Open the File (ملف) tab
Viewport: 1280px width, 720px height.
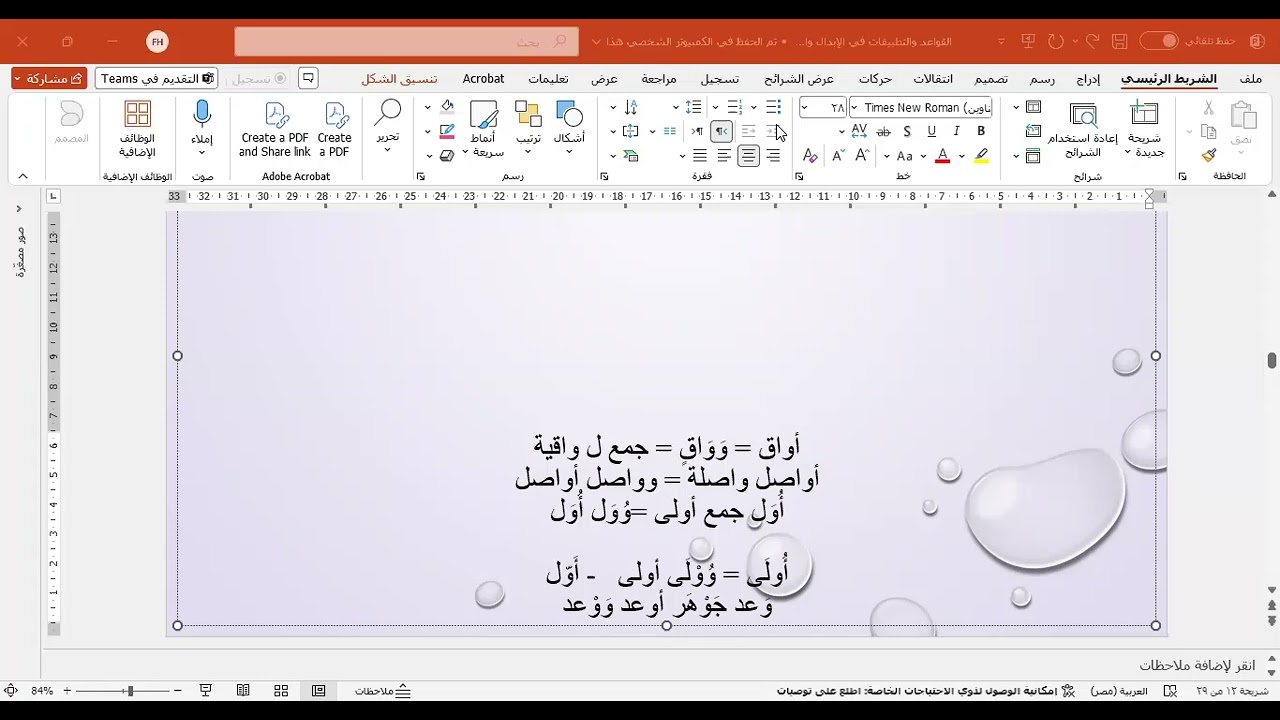[x=1250, y=79]
